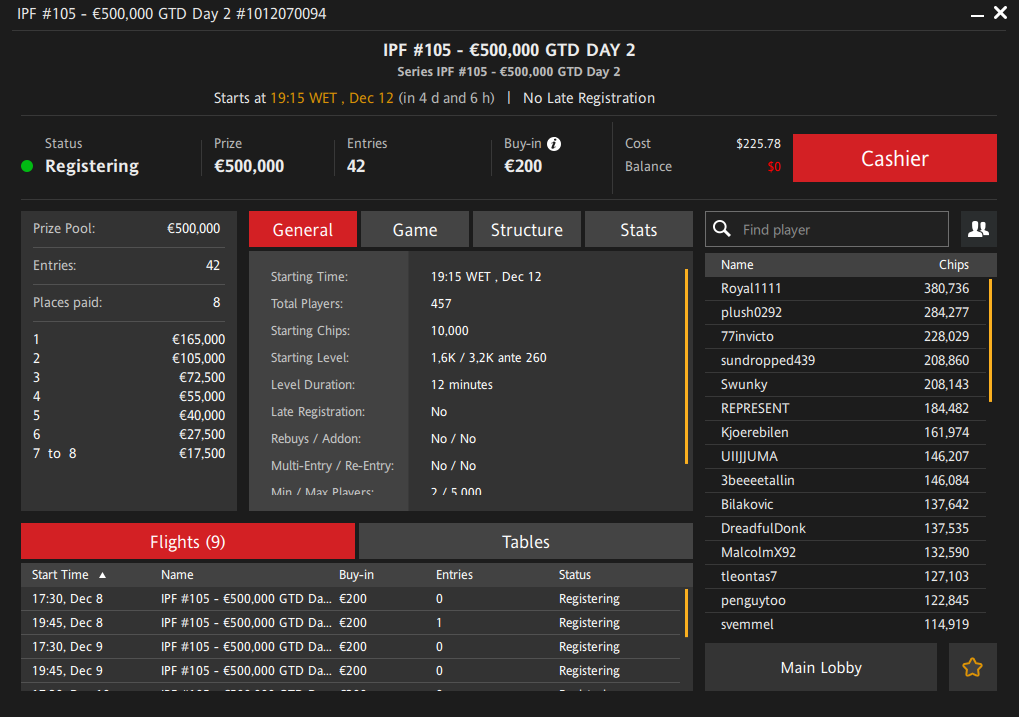Minimize the tournament lobby window
Viewport: 1019px width, 717px height.
click(x=975, y=14)
